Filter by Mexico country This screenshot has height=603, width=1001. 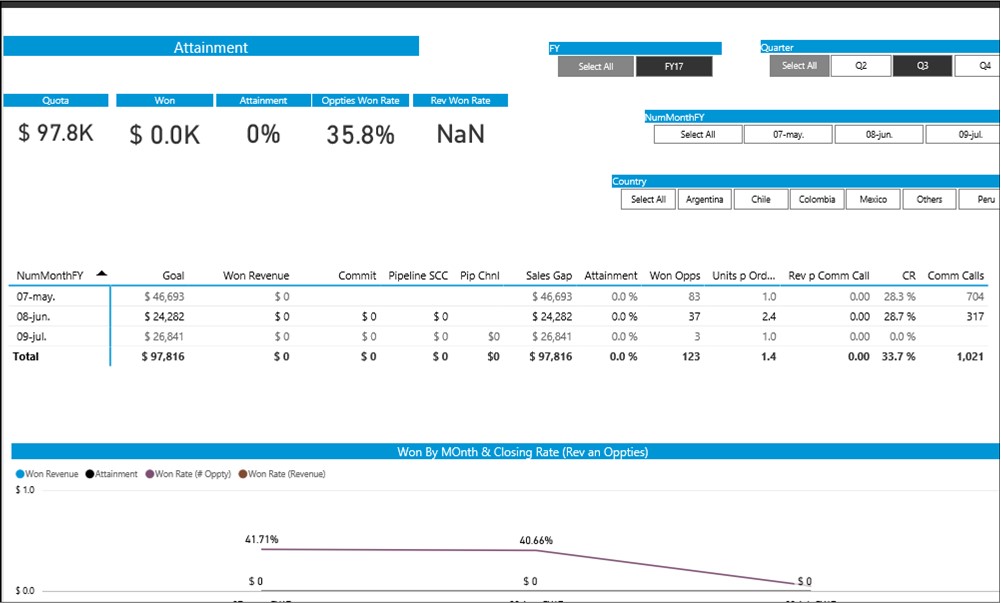point(873,199)
